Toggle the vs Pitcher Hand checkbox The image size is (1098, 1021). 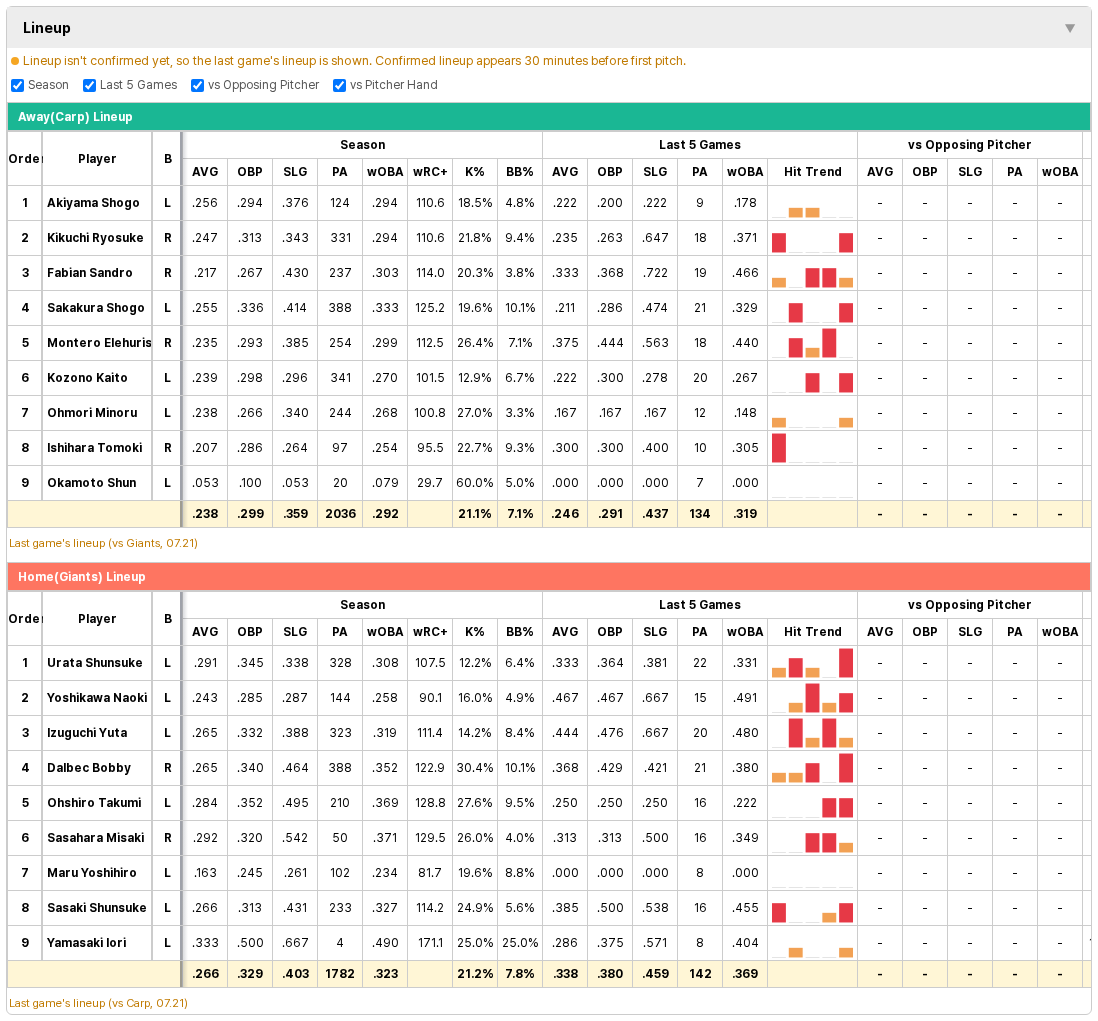click(340, 85)
